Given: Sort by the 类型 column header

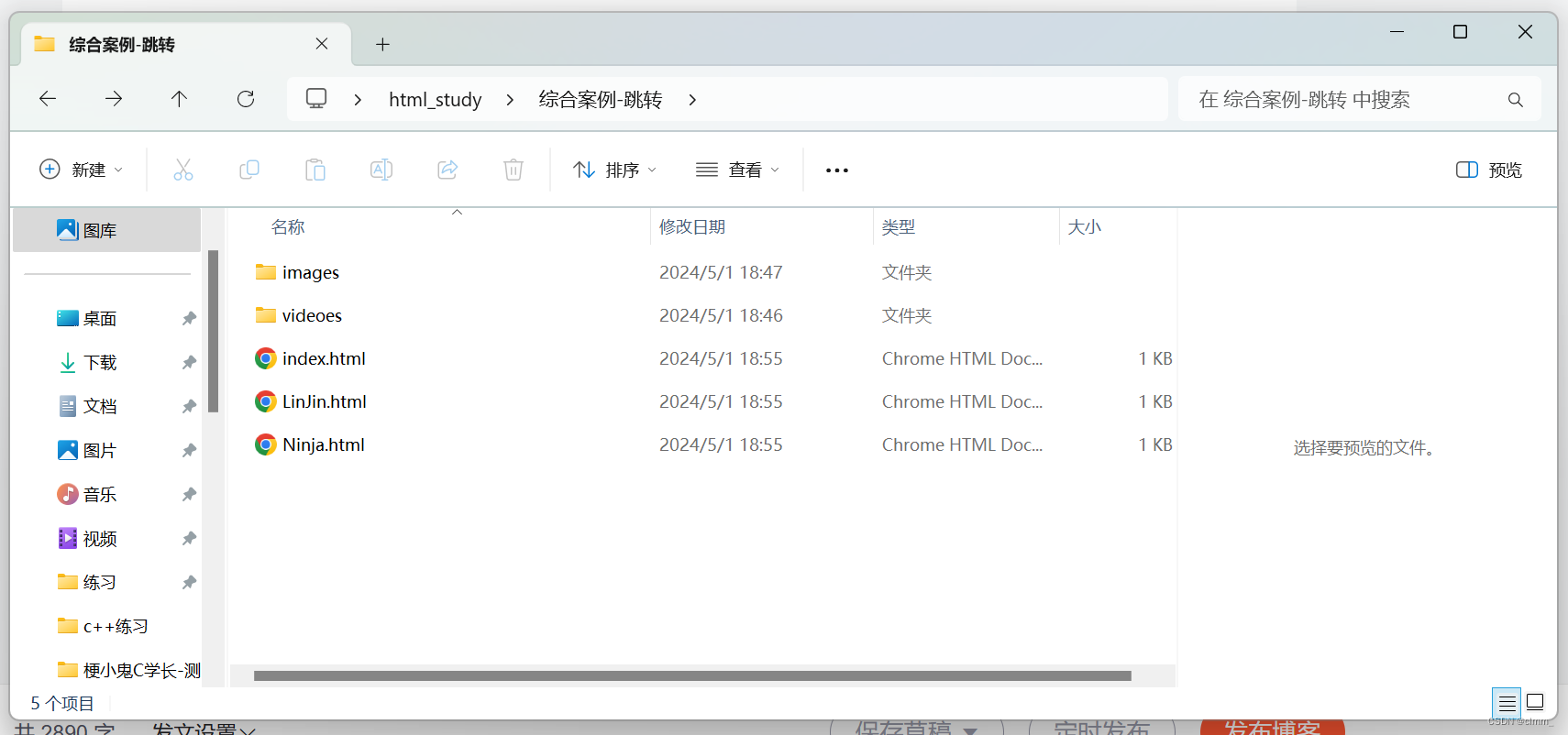Looking at the screenshot, I should (x=899, y=227).
